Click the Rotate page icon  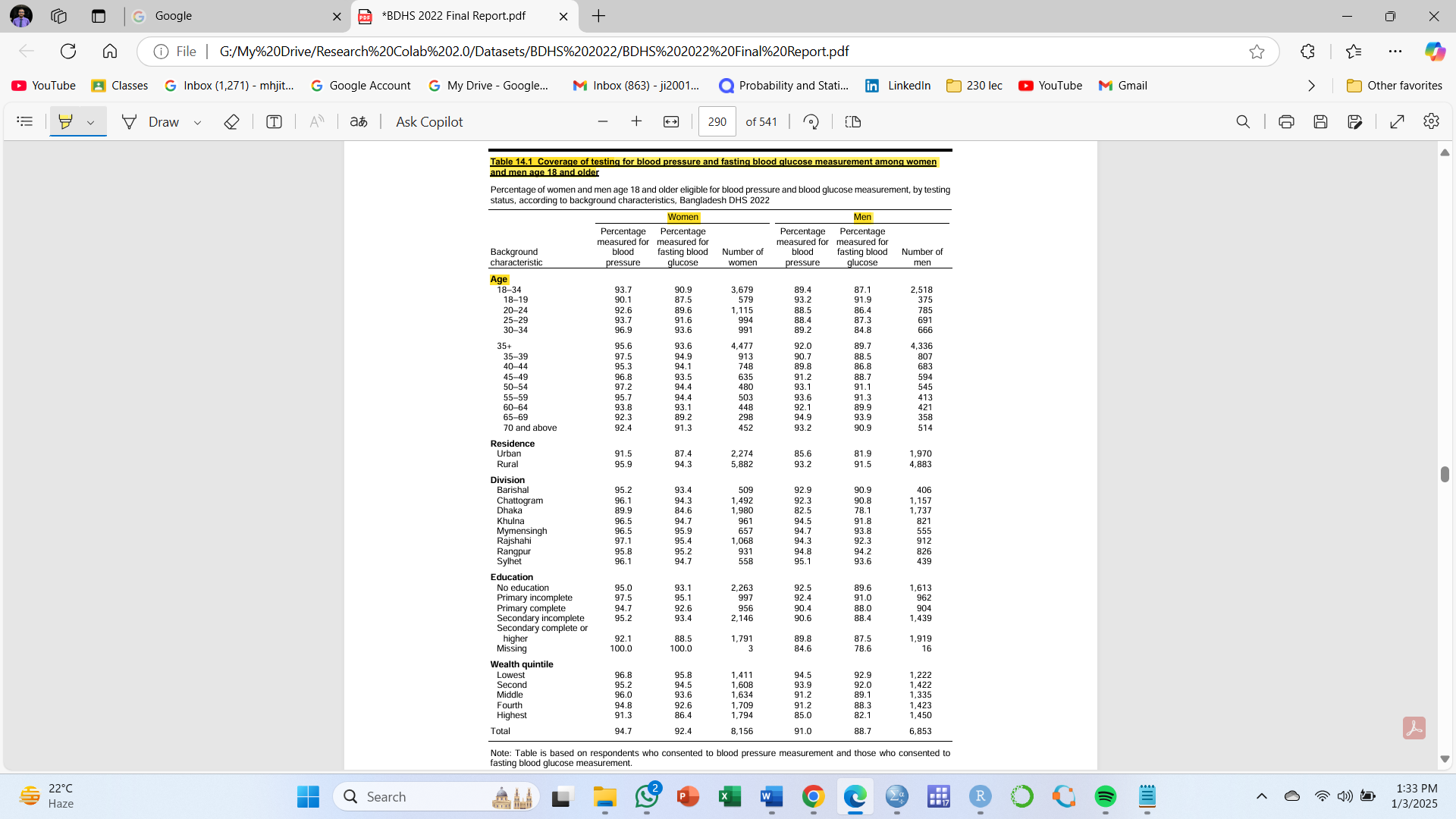(x=811, y=121)
